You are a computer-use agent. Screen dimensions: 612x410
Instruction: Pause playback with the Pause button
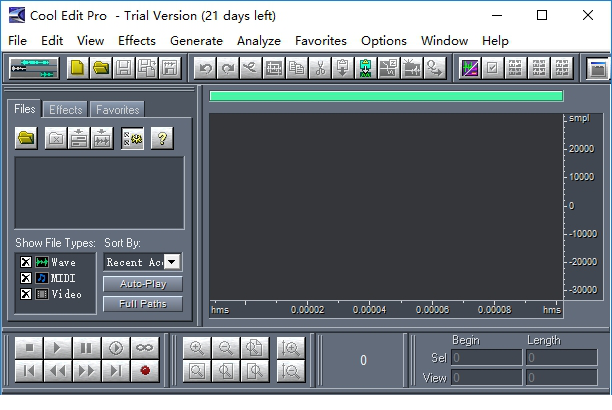click(x=86, y=348)
